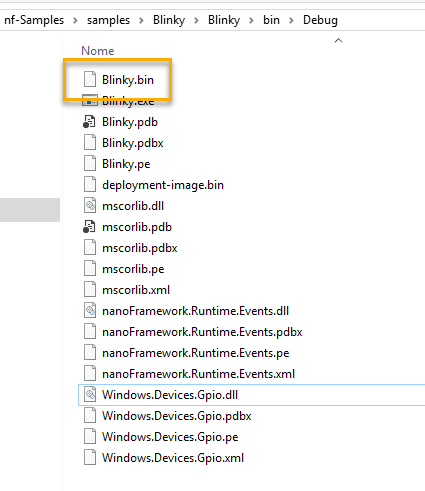Select Windows.Devices.Gpio.xml in the list

coord(173,457)
